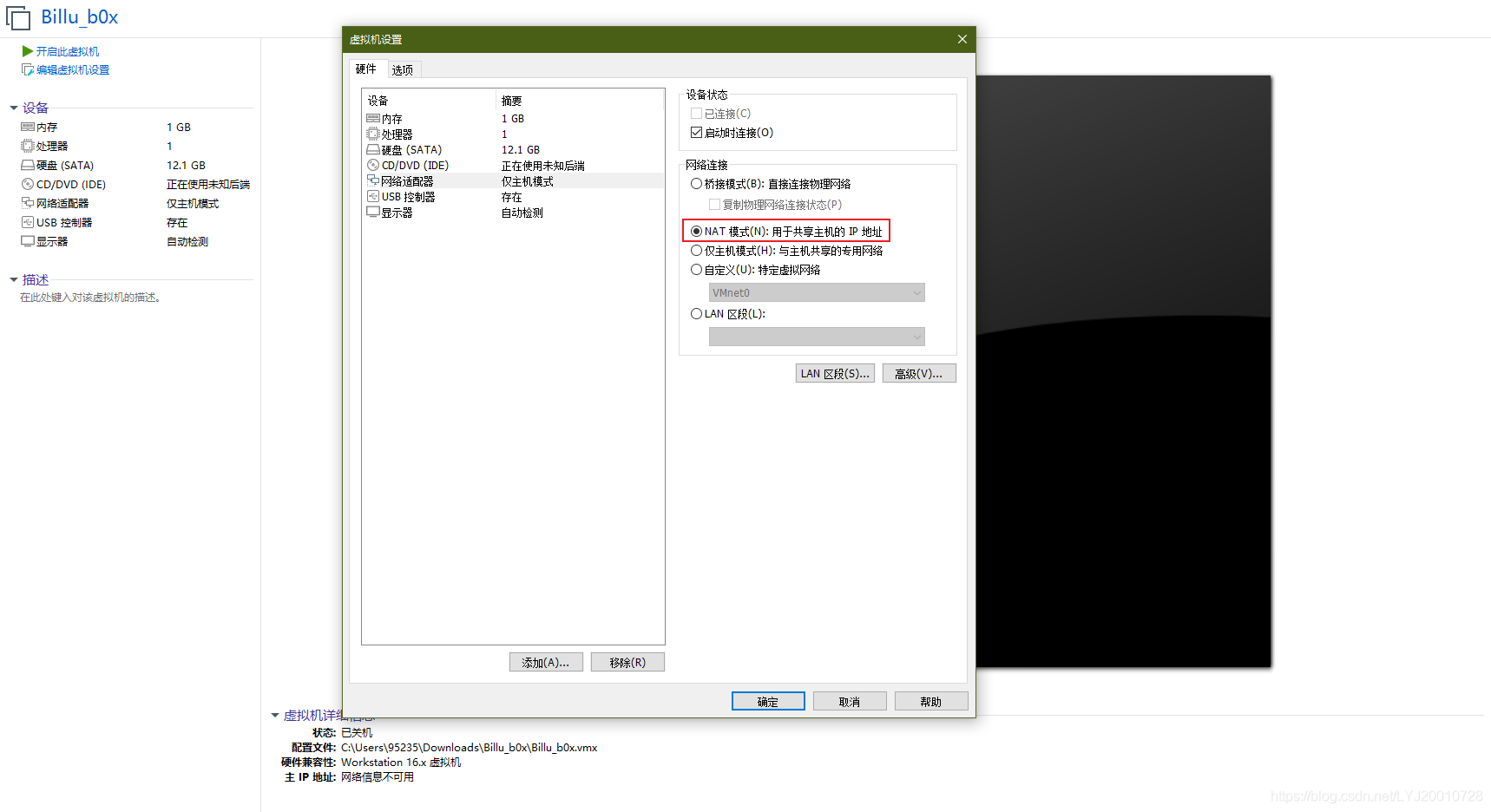Select 自定义(U) 特定虚拟网络 radio button
Screen dimensions: 1491x812
pyautogui.click(x=696, y=270)
